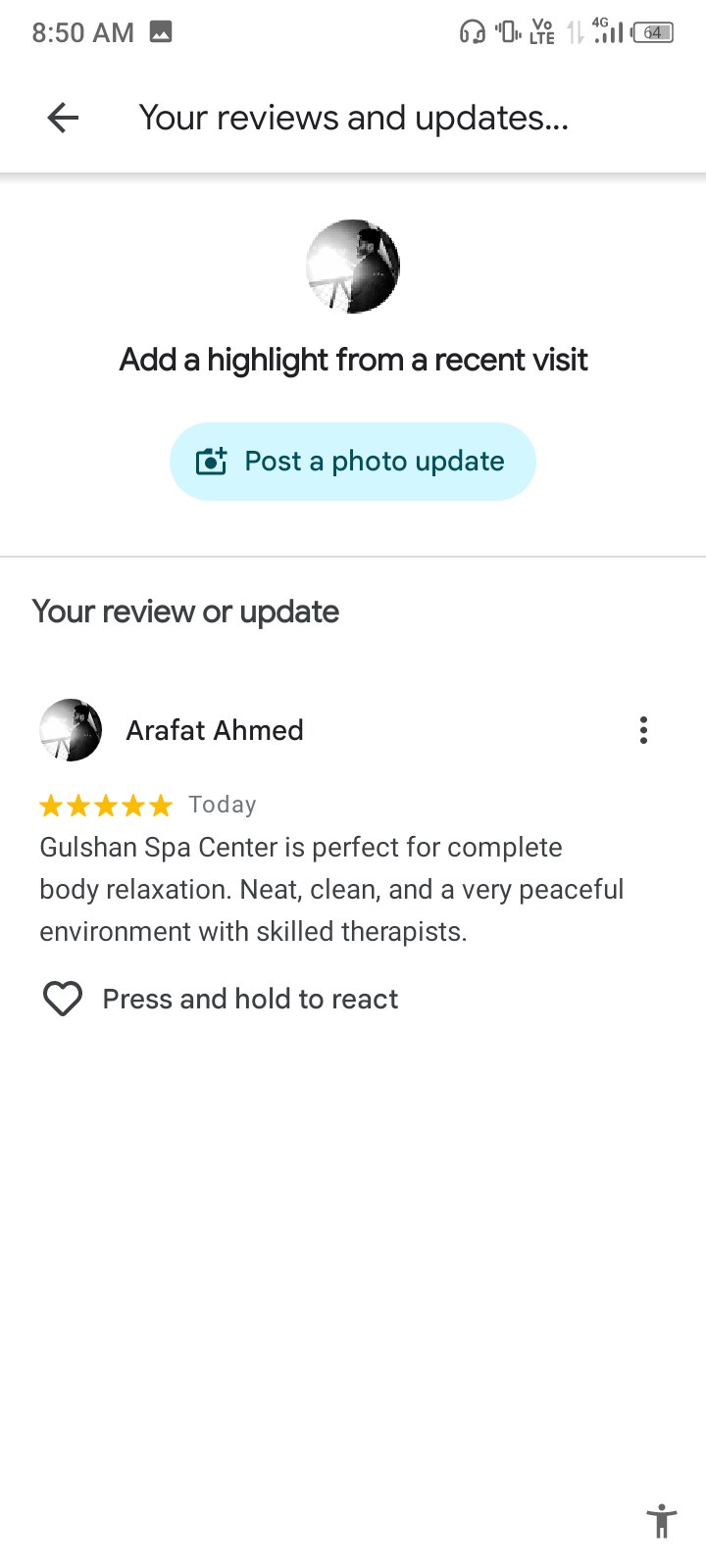
Task: Open the Gulshan Spa Center review text
Action: [331, 889]
